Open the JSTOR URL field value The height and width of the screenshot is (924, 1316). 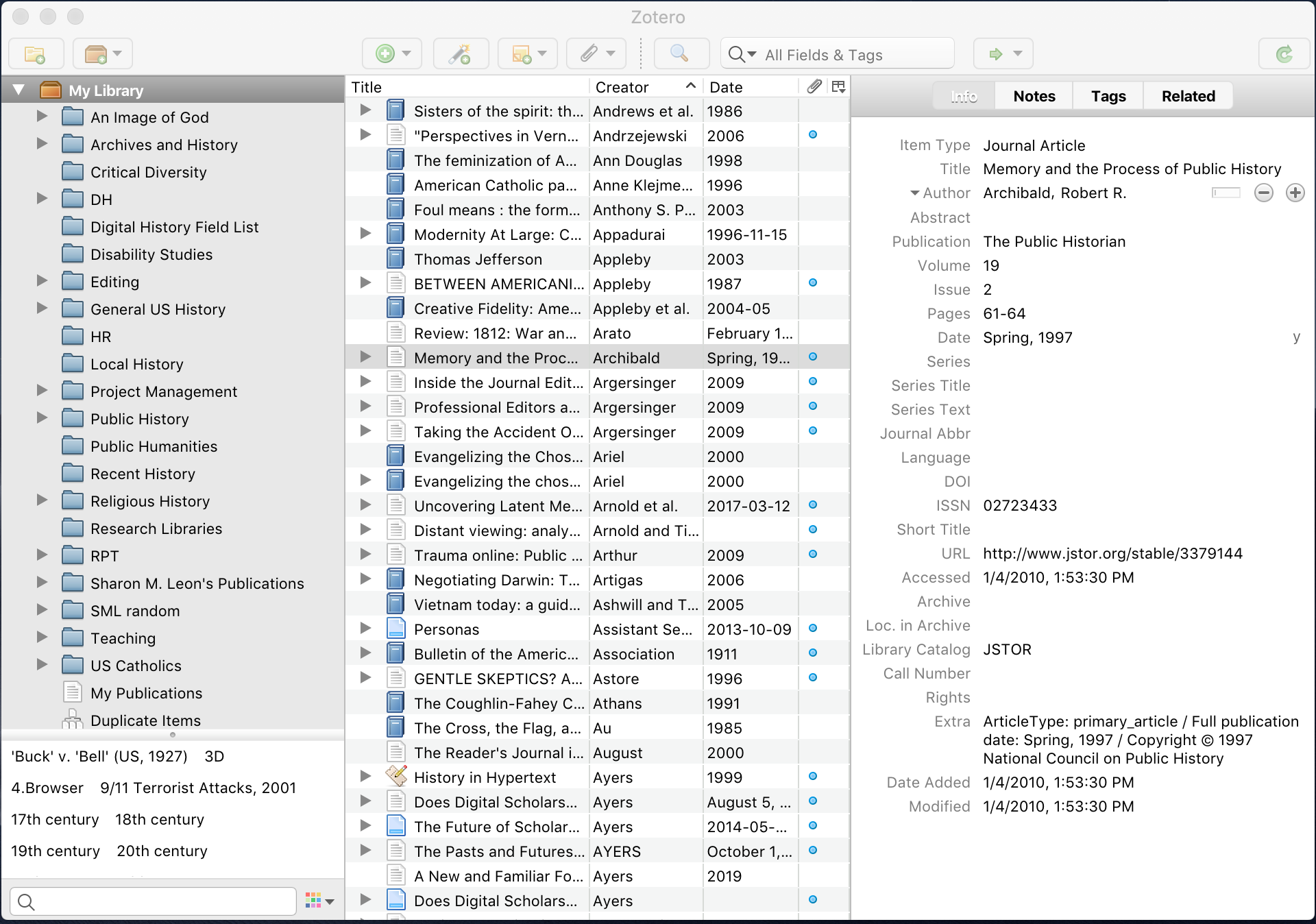click(1112, 554)
